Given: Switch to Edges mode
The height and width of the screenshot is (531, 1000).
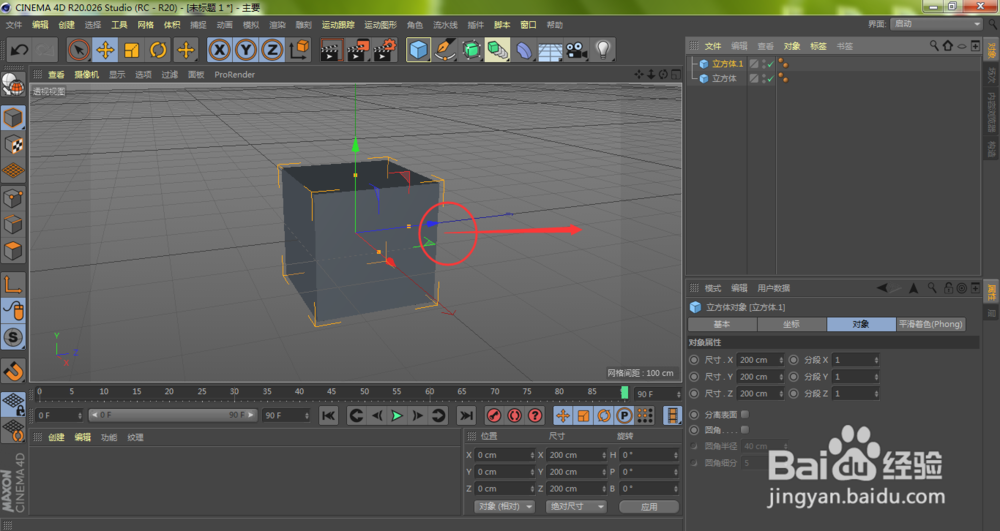Looking at the screenshot, I should point(13,224).
